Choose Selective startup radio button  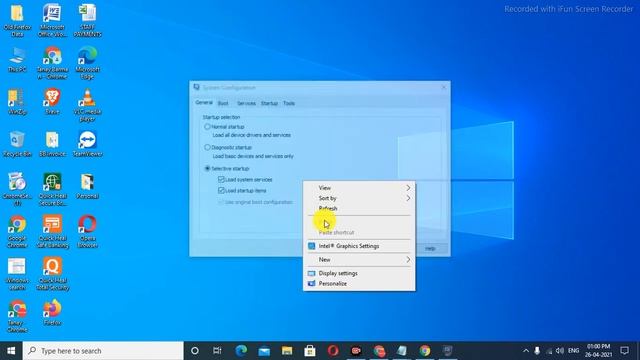point(207,168)
